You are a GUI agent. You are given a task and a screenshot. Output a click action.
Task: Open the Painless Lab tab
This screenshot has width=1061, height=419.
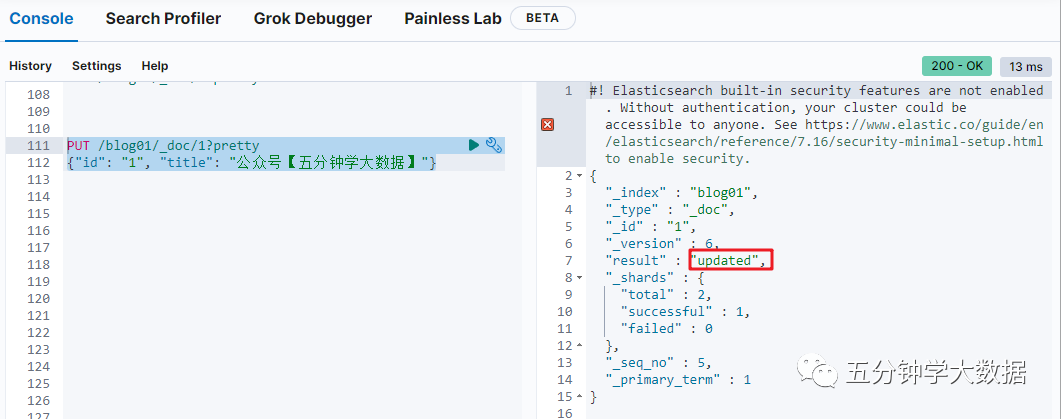point(453,18)
